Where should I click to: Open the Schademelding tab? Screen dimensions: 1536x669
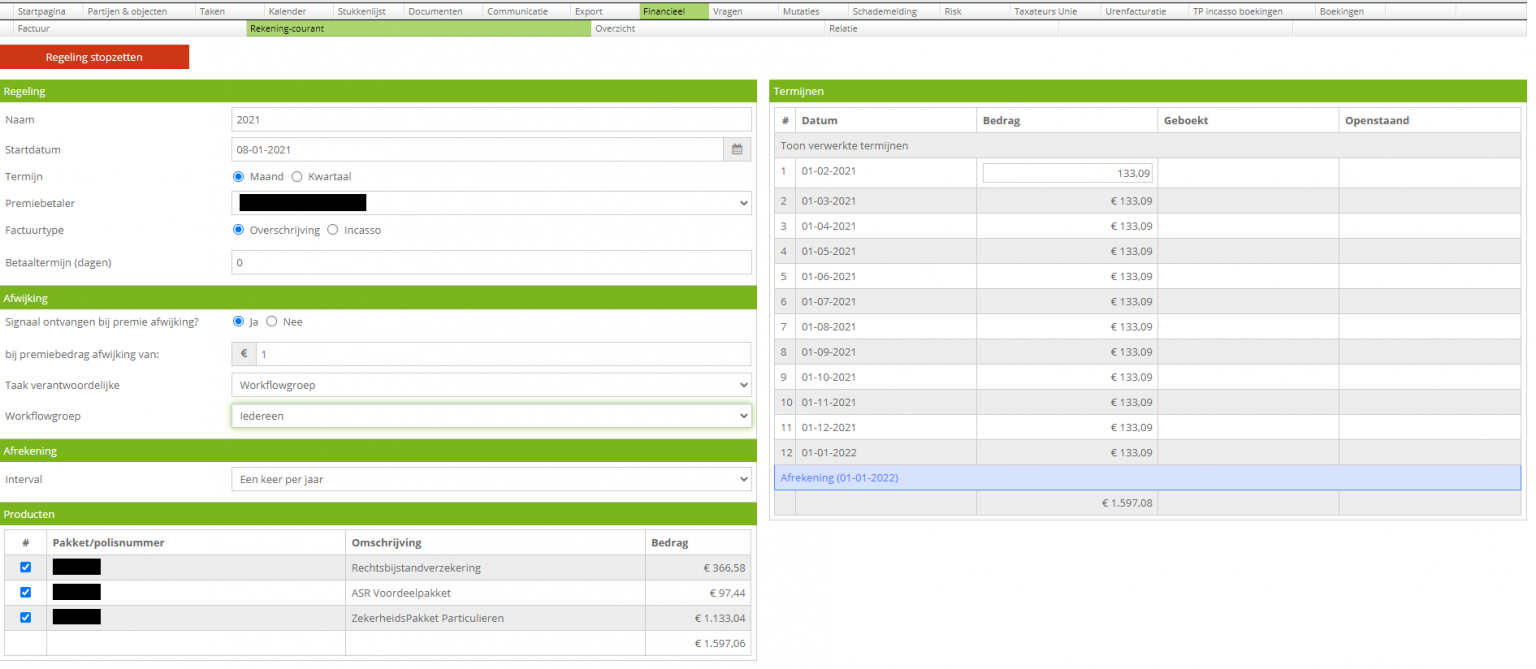884,12
